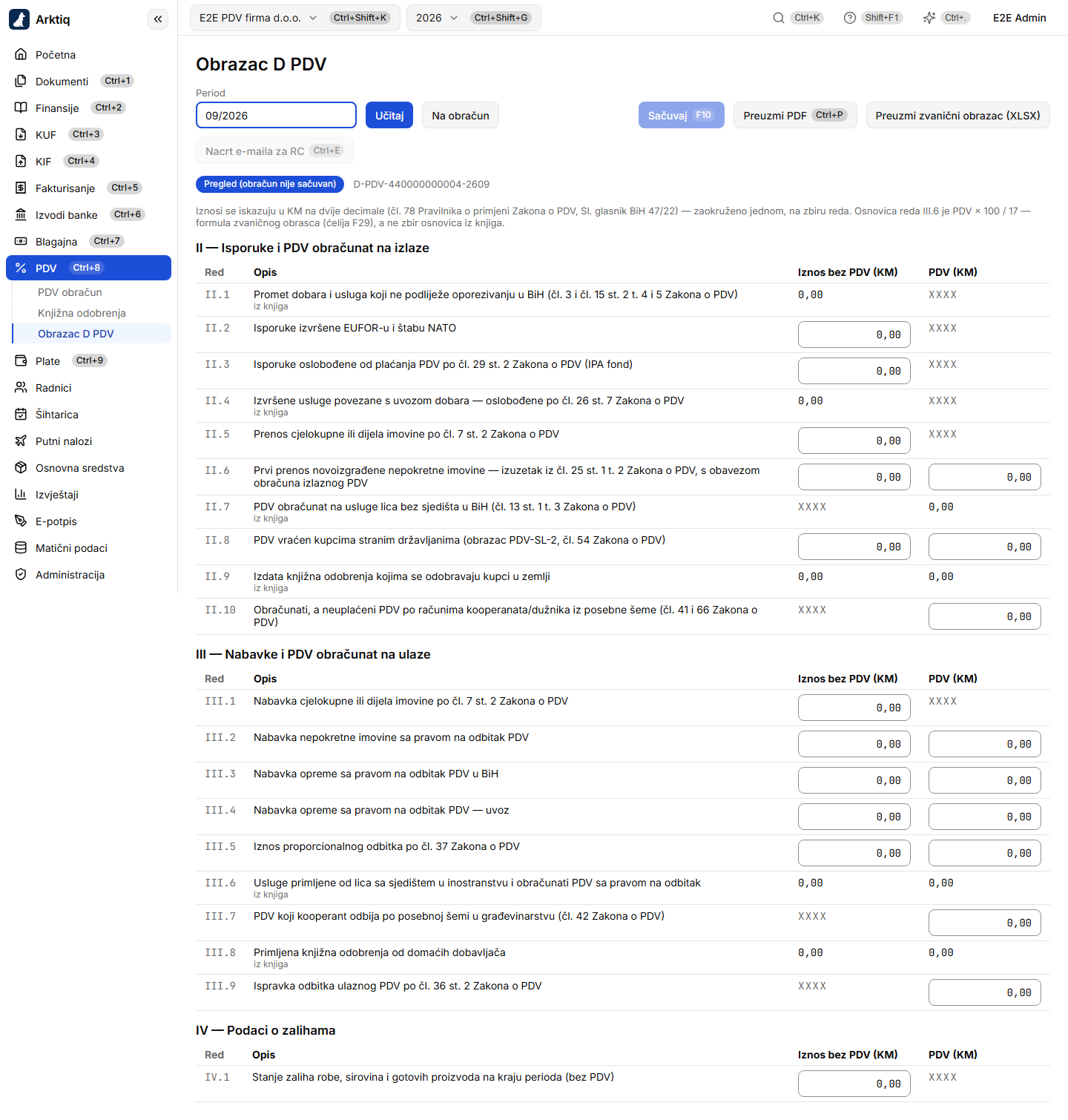Click the Na obračun button
Image resolution: width=1068 pixels, height=1120 pixels.
pos(461,115)
